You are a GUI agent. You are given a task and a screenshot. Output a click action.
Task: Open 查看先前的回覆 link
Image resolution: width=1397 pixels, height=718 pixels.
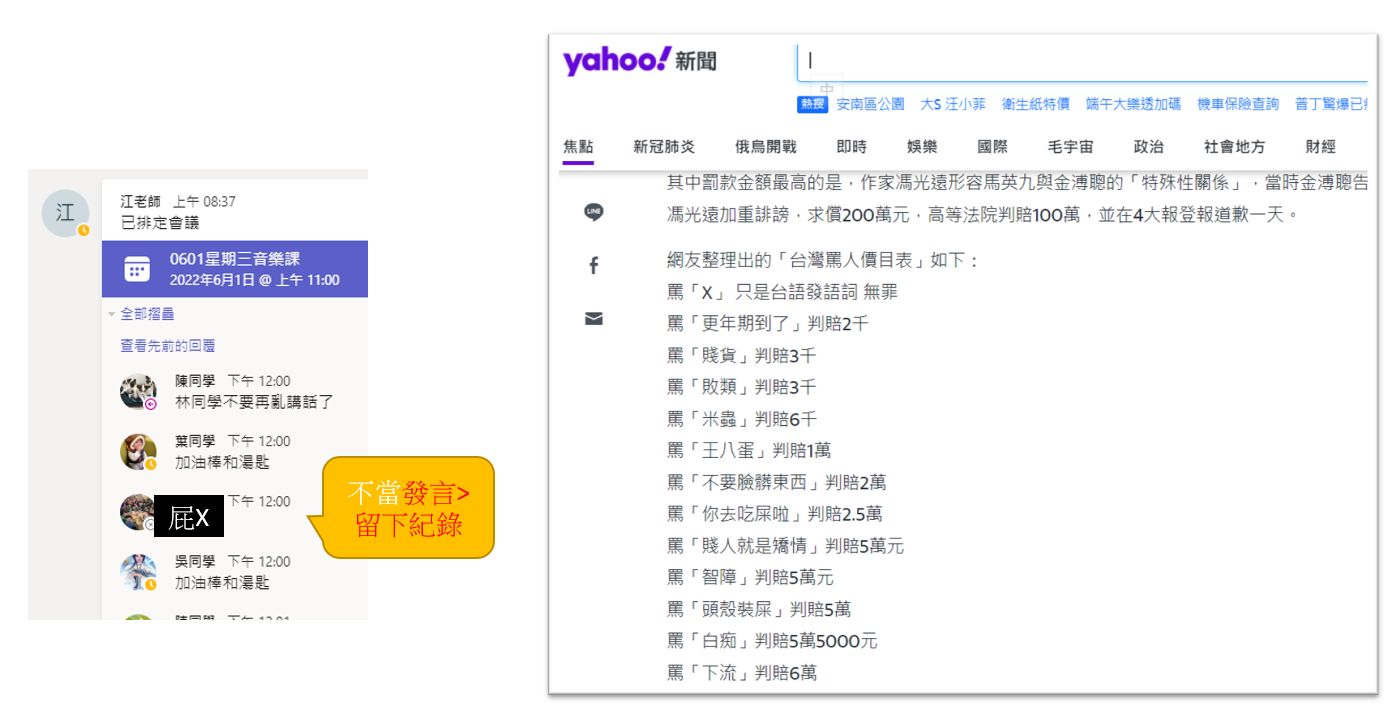click(168, 346)
